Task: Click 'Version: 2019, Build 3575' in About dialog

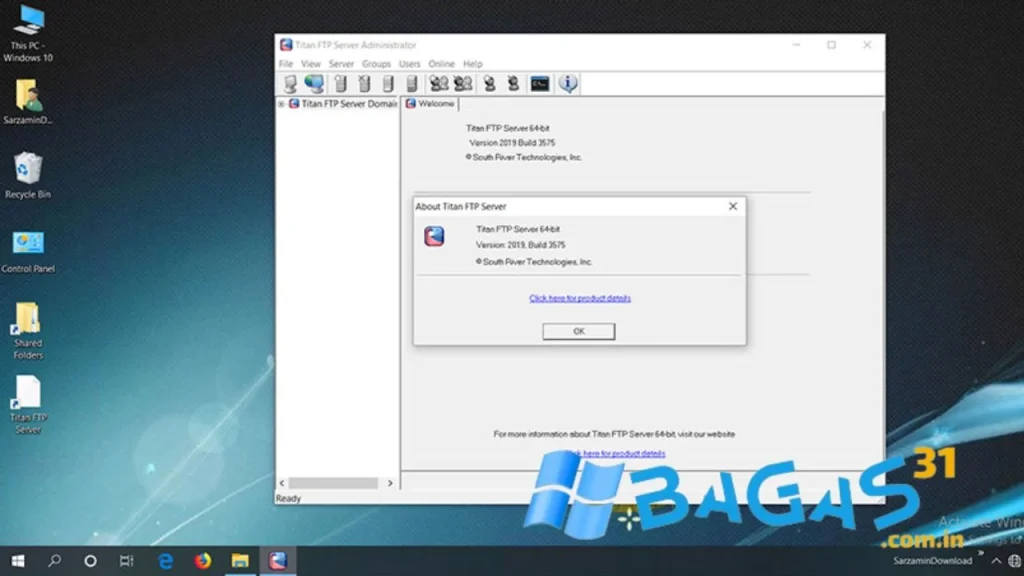Action: pos(520,245)
